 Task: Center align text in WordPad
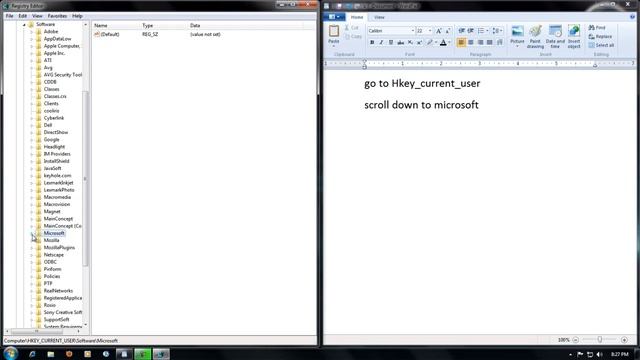click(471, 42)
